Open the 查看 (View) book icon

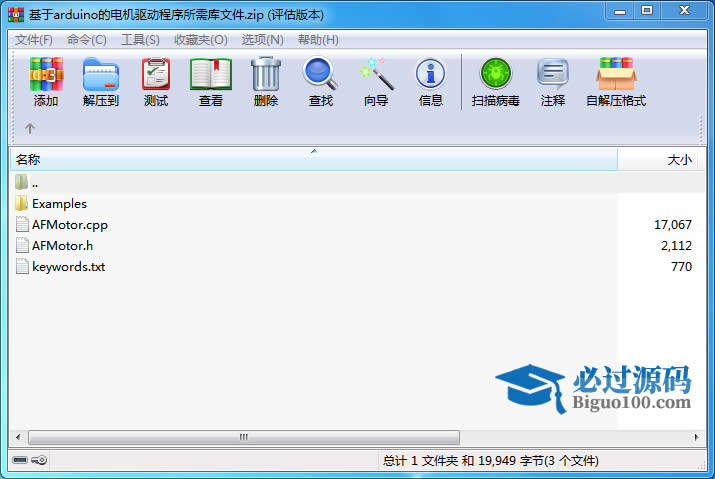click(211, 74)
